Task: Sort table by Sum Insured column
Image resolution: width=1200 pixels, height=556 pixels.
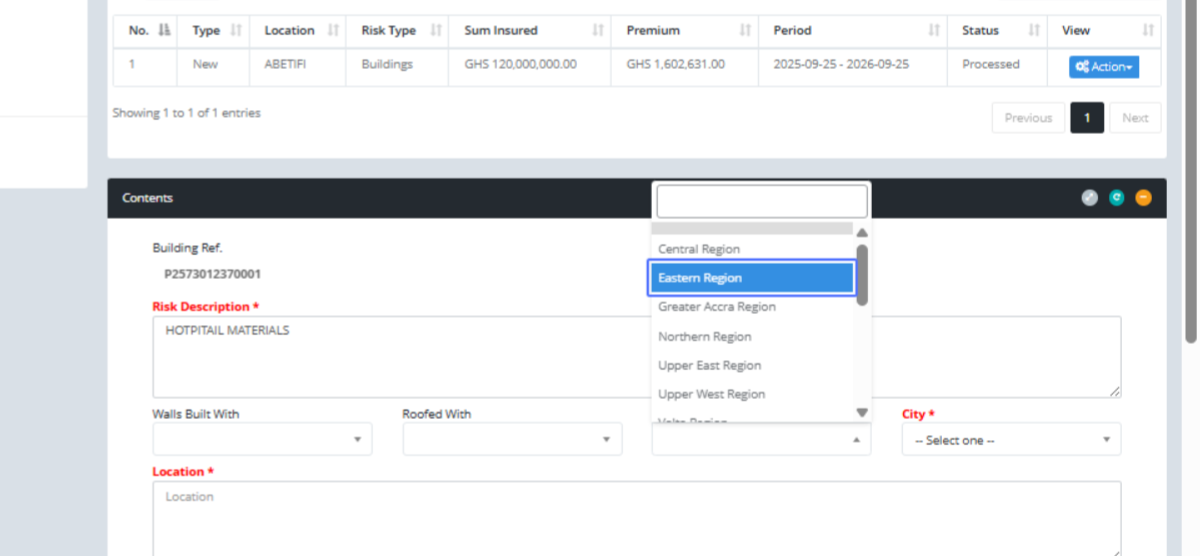Action: click(x=530, y=31)
